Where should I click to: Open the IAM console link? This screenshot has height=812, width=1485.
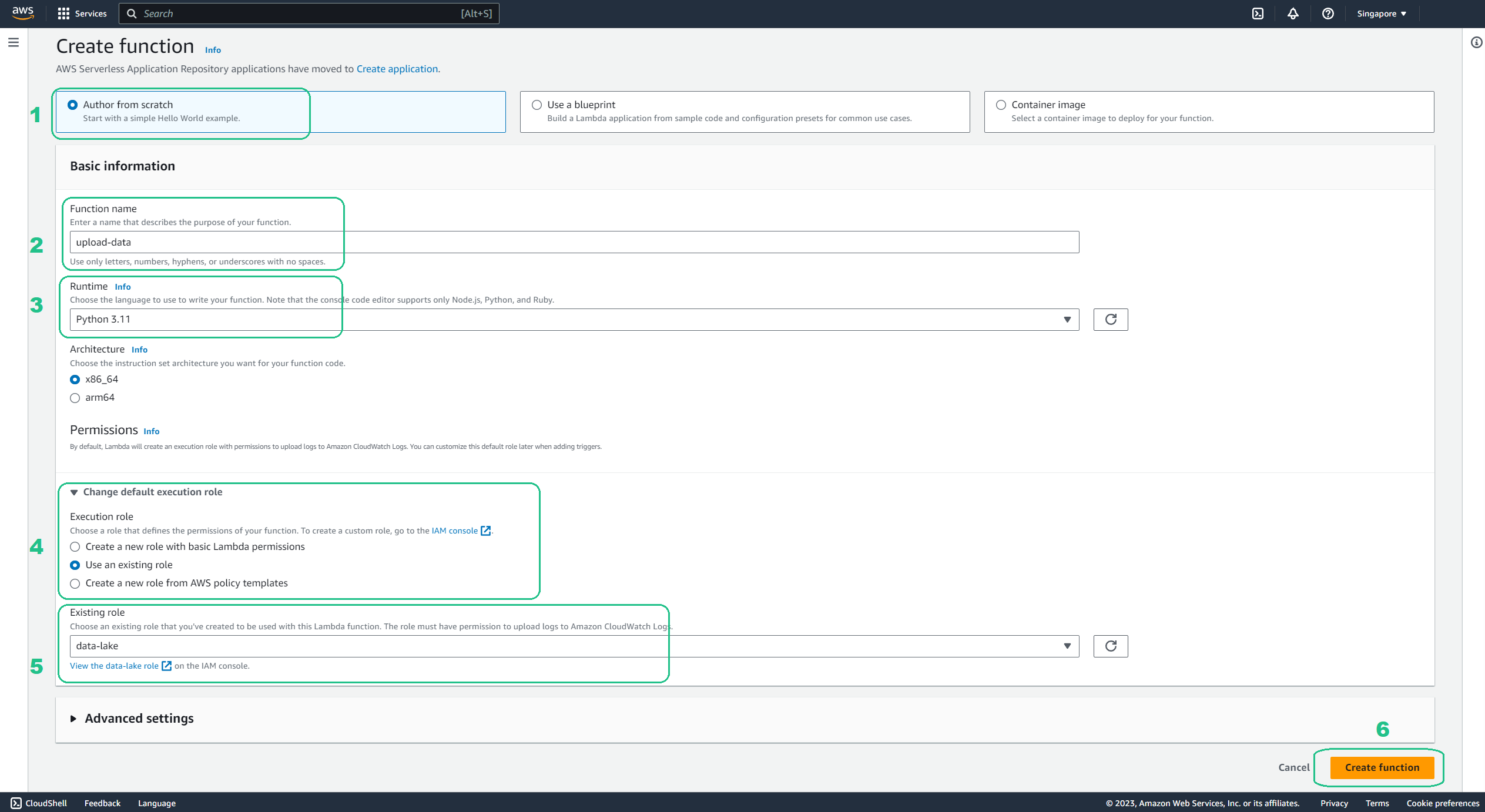[x=454, y=531]
